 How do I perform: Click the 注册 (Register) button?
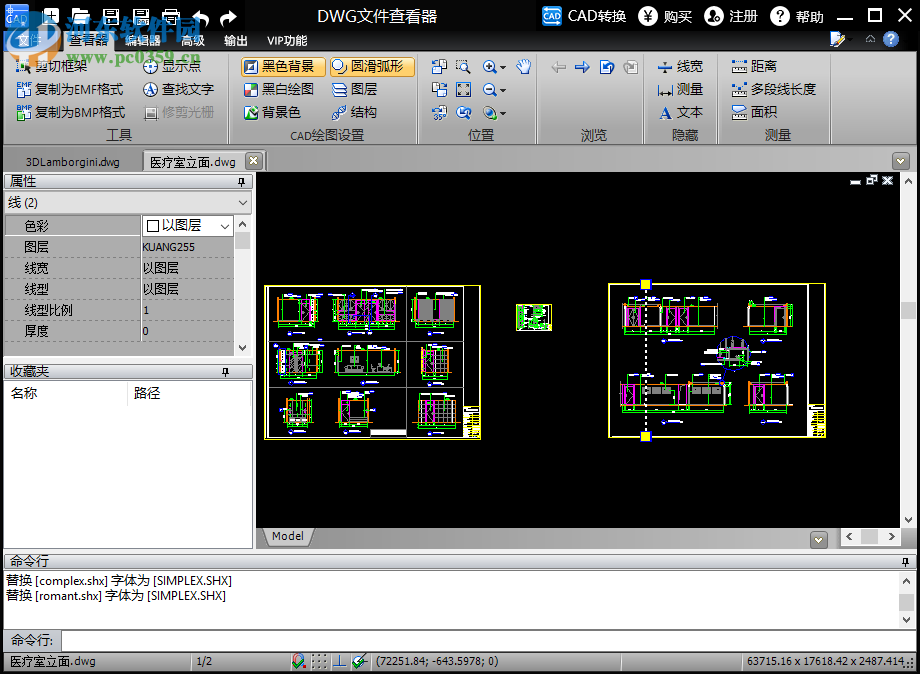[732, 16]
